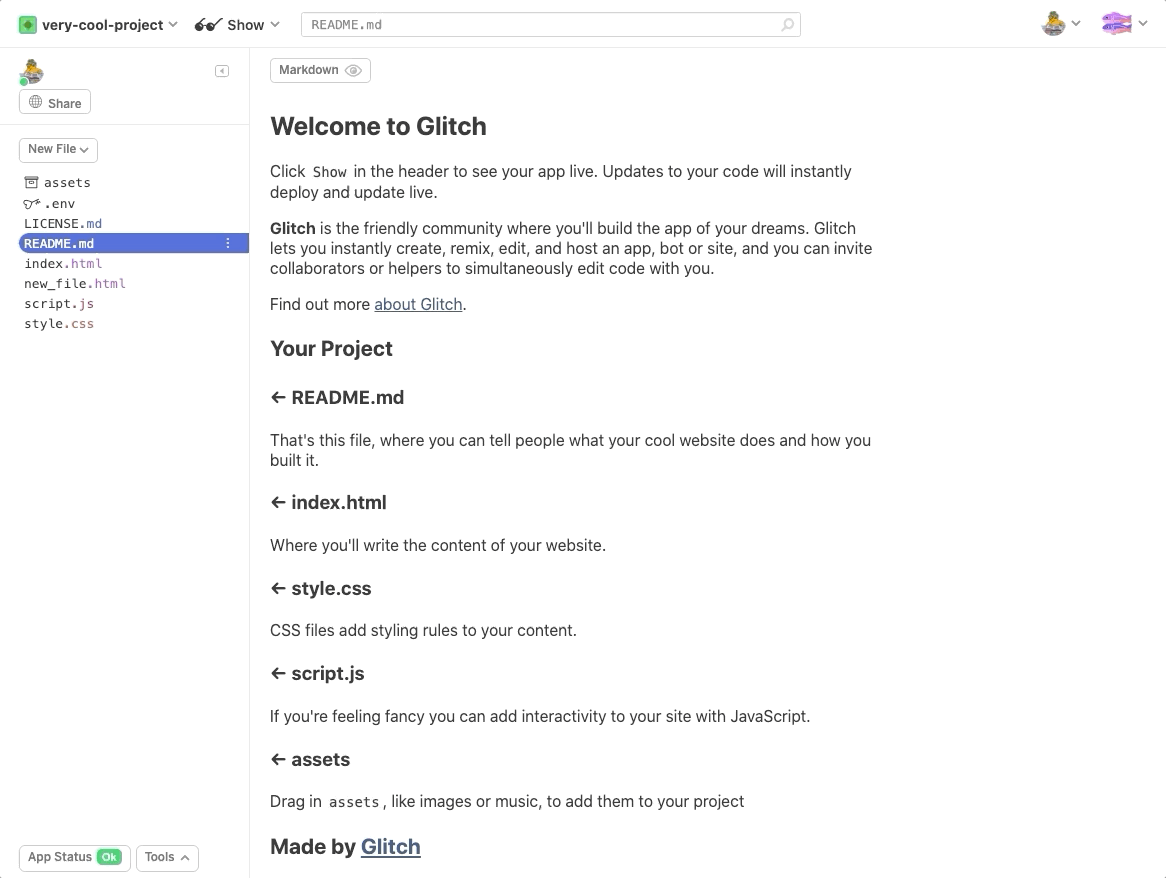The width and height of the screenshot is (1166, 878).
Task: Focus the README.md search field
Action: [x=540, y=25]
